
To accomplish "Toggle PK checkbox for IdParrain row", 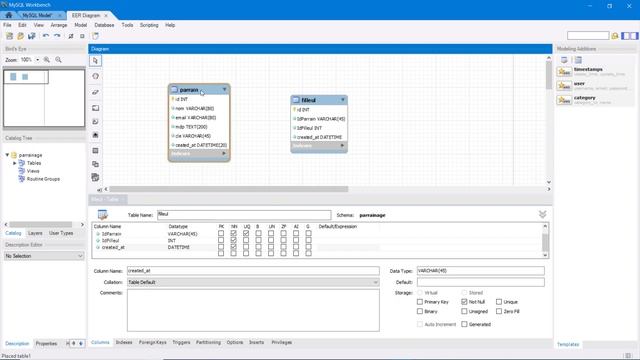I will tap(221, 233).
